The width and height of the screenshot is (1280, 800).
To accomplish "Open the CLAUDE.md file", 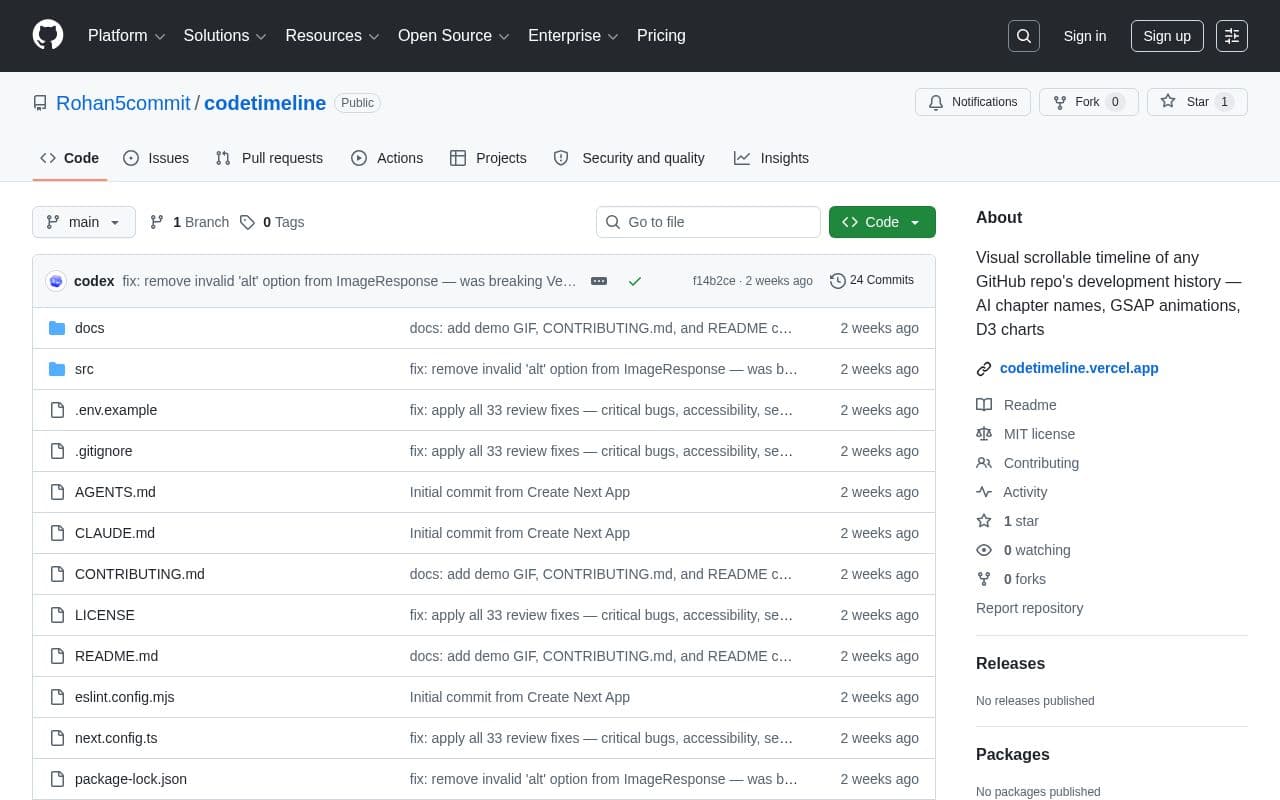I will [115, 533].
